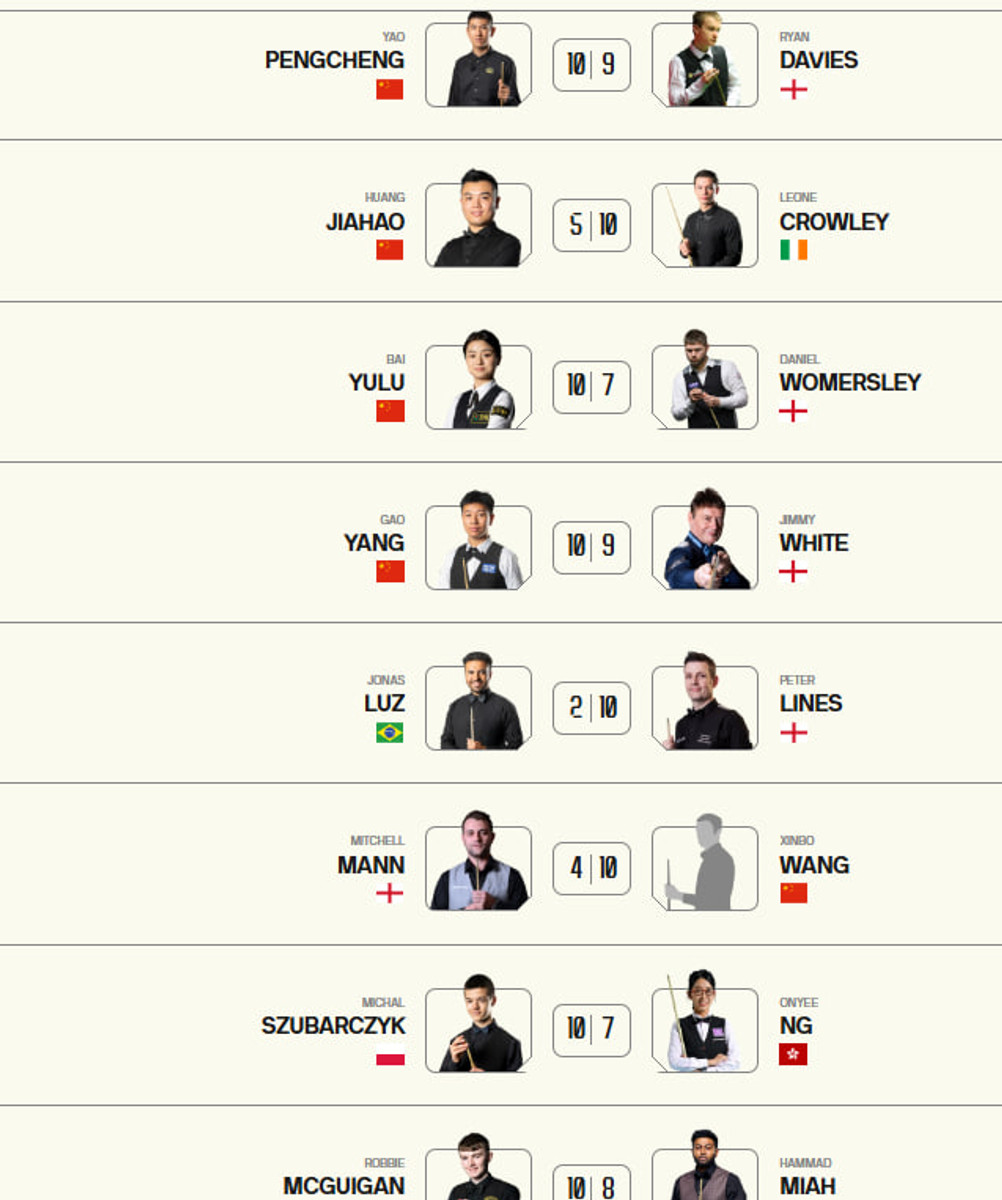Click China flag under Xinbo Wang
The height and width of the screenshot is (1200, 1002).
(x=793, y=893)
